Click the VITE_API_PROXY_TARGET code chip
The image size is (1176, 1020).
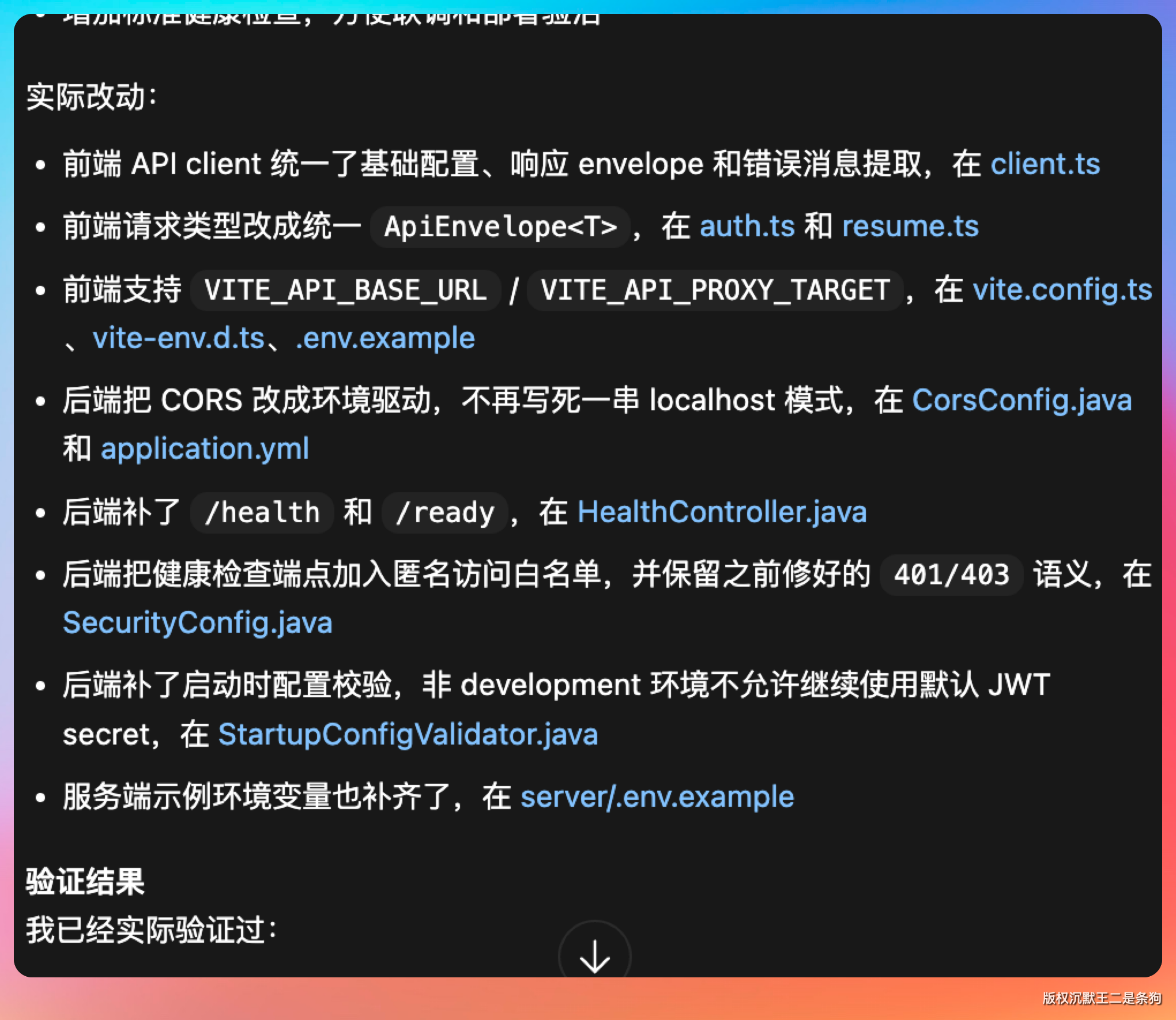click(x=714, y=290)
